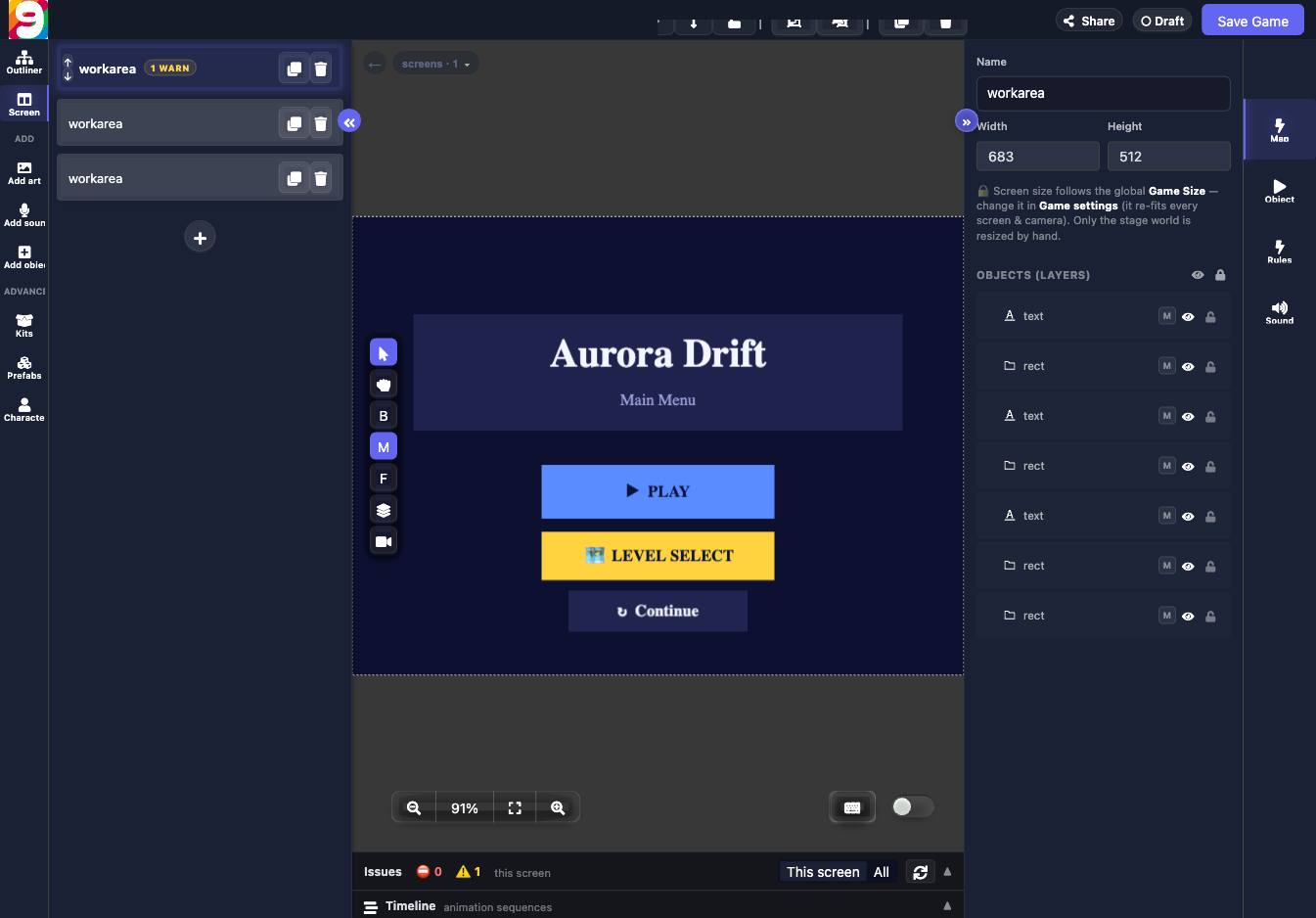Open the Character panel

pos(23,410)
